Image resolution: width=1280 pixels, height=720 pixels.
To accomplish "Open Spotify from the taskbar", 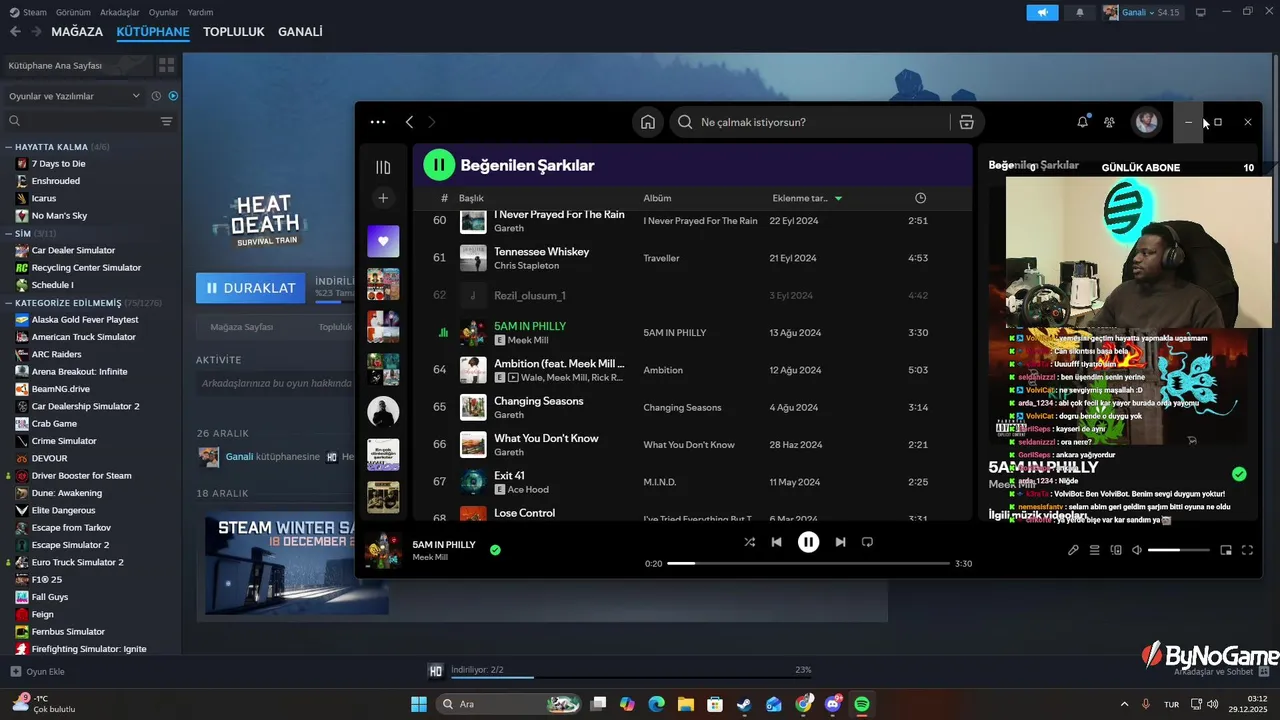I will [862, 704].
